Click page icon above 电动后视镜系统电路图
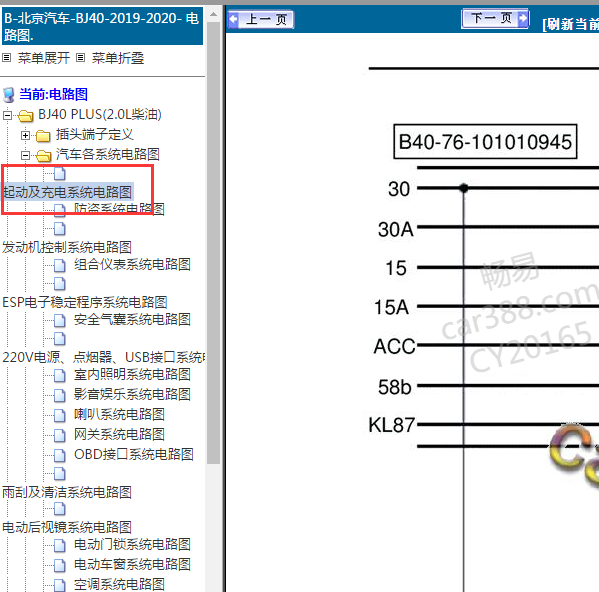This screenshot has width=599, height=592. (60, 509)
